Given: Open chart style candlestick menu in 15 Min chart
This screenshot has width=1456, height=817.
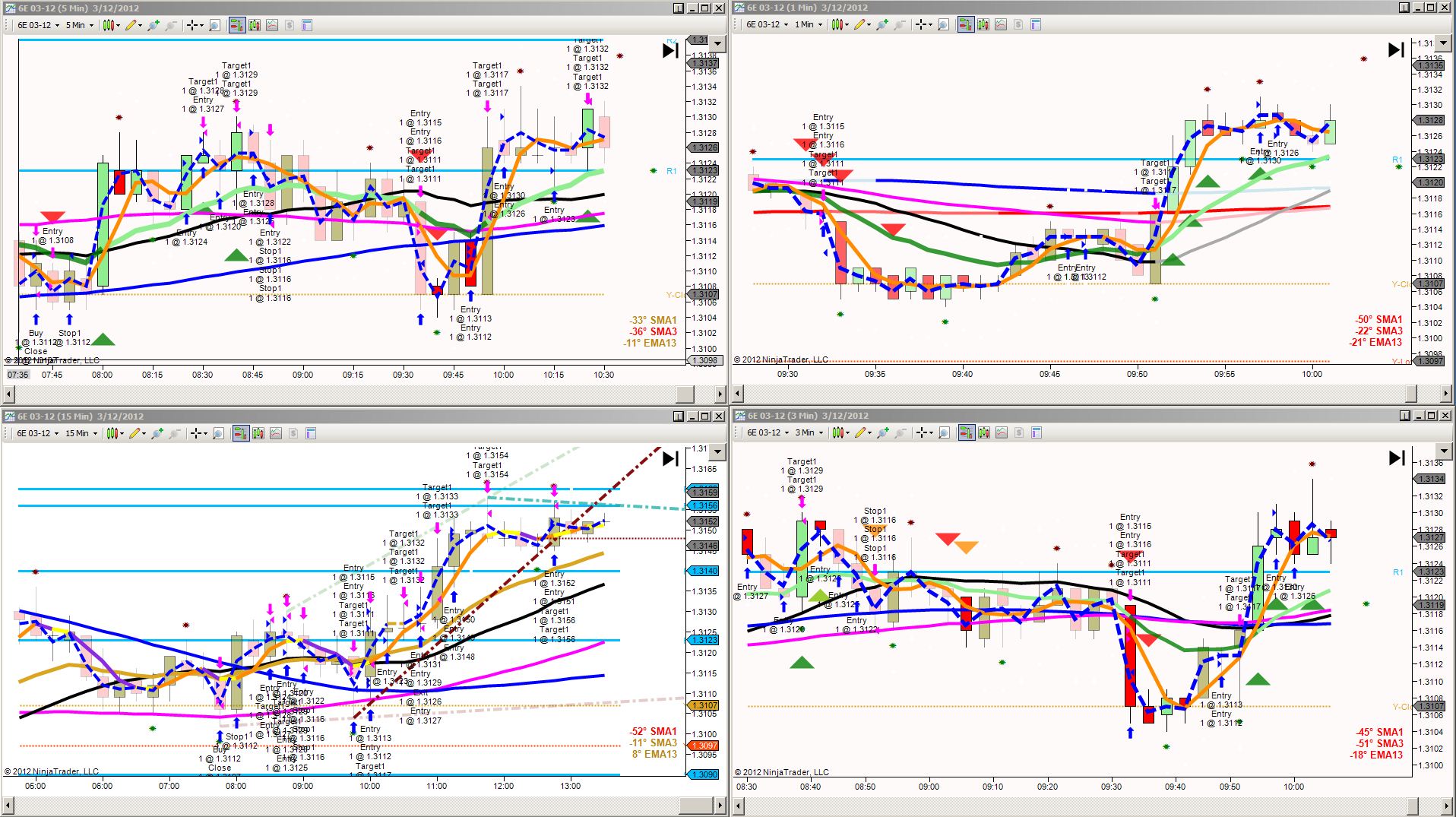Looking at the screenshot, I should tap(114, 433).
